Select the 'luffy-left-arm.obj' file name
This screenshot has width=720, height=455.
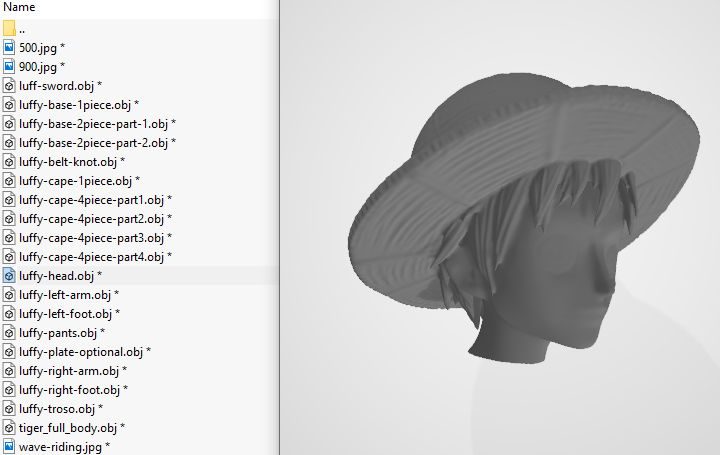point(65,295)
